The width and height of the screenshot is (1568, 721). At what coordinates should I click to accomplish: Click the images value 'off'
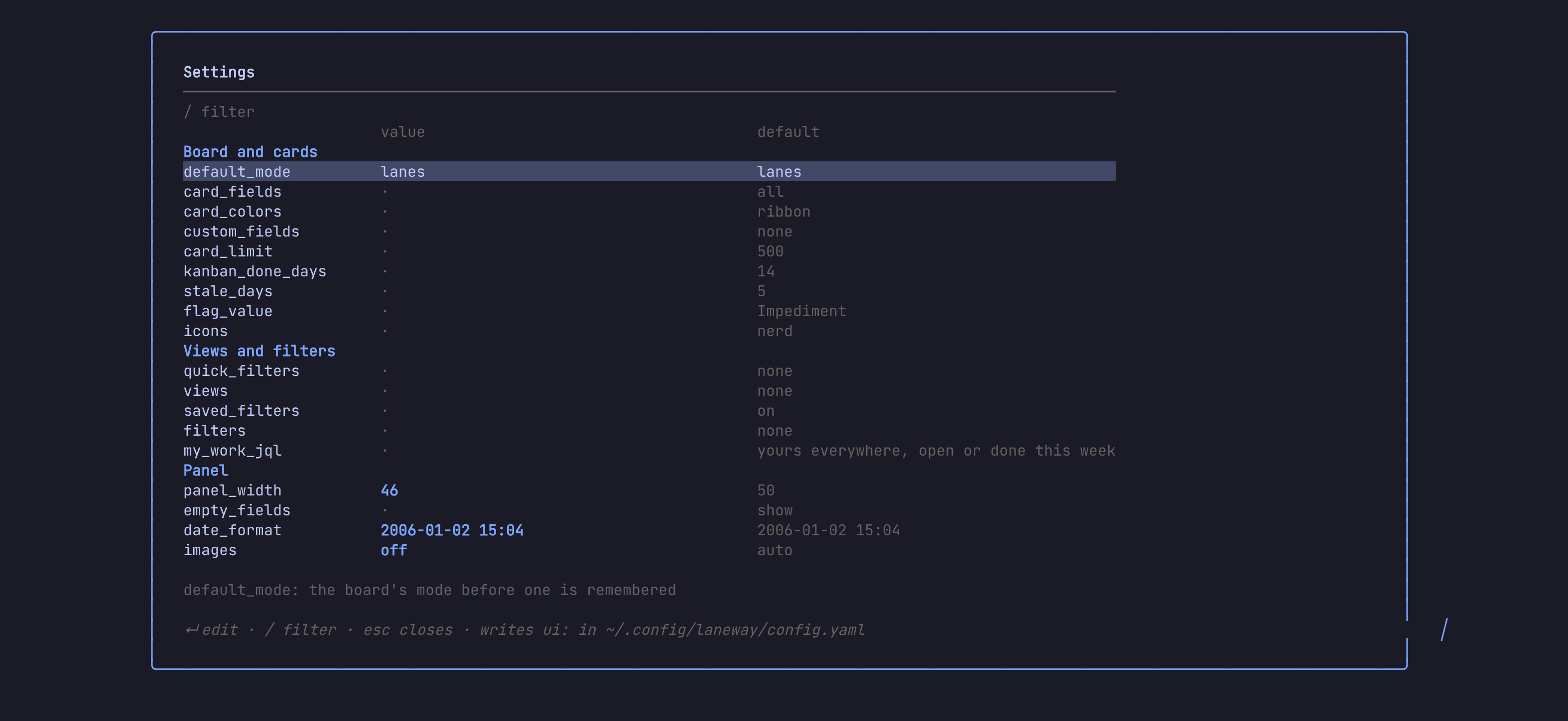(x=394, y=550)
